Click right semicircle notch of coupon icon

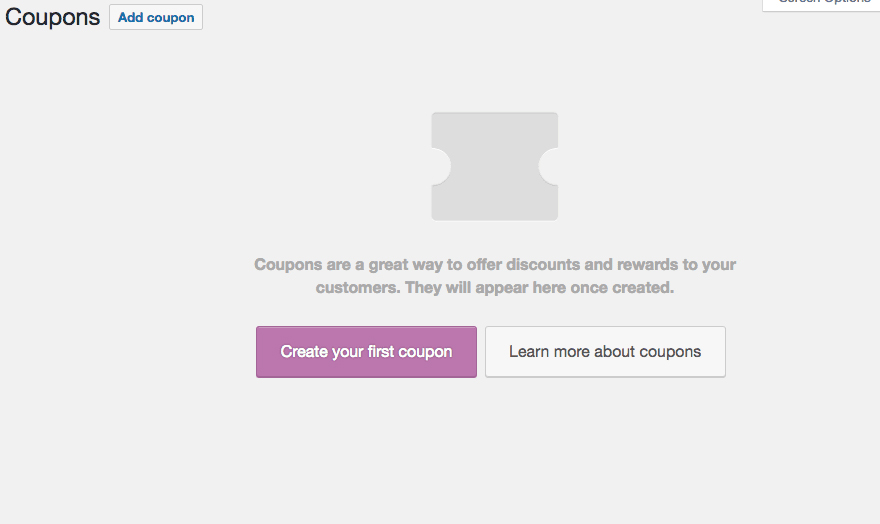coord(548,166)
